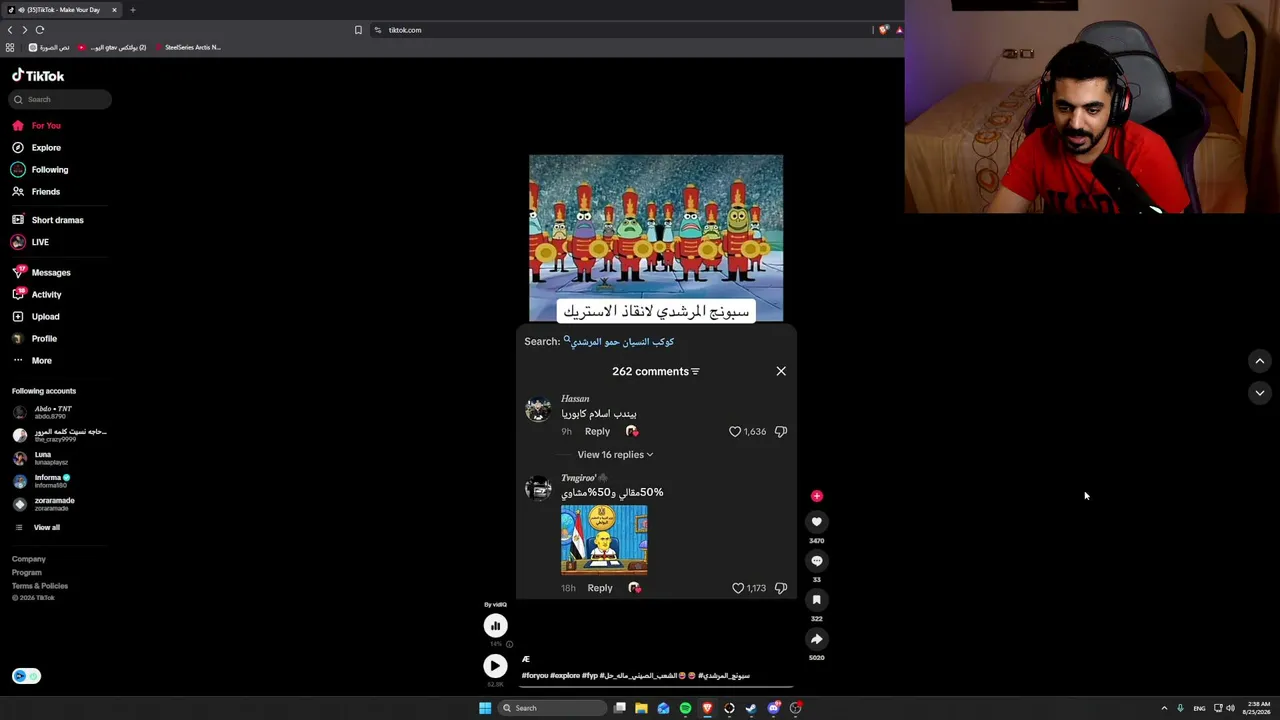Viewport: 1280px width, 720px height.
Task: Go to the next video
Action: [x=1260, y=393]
